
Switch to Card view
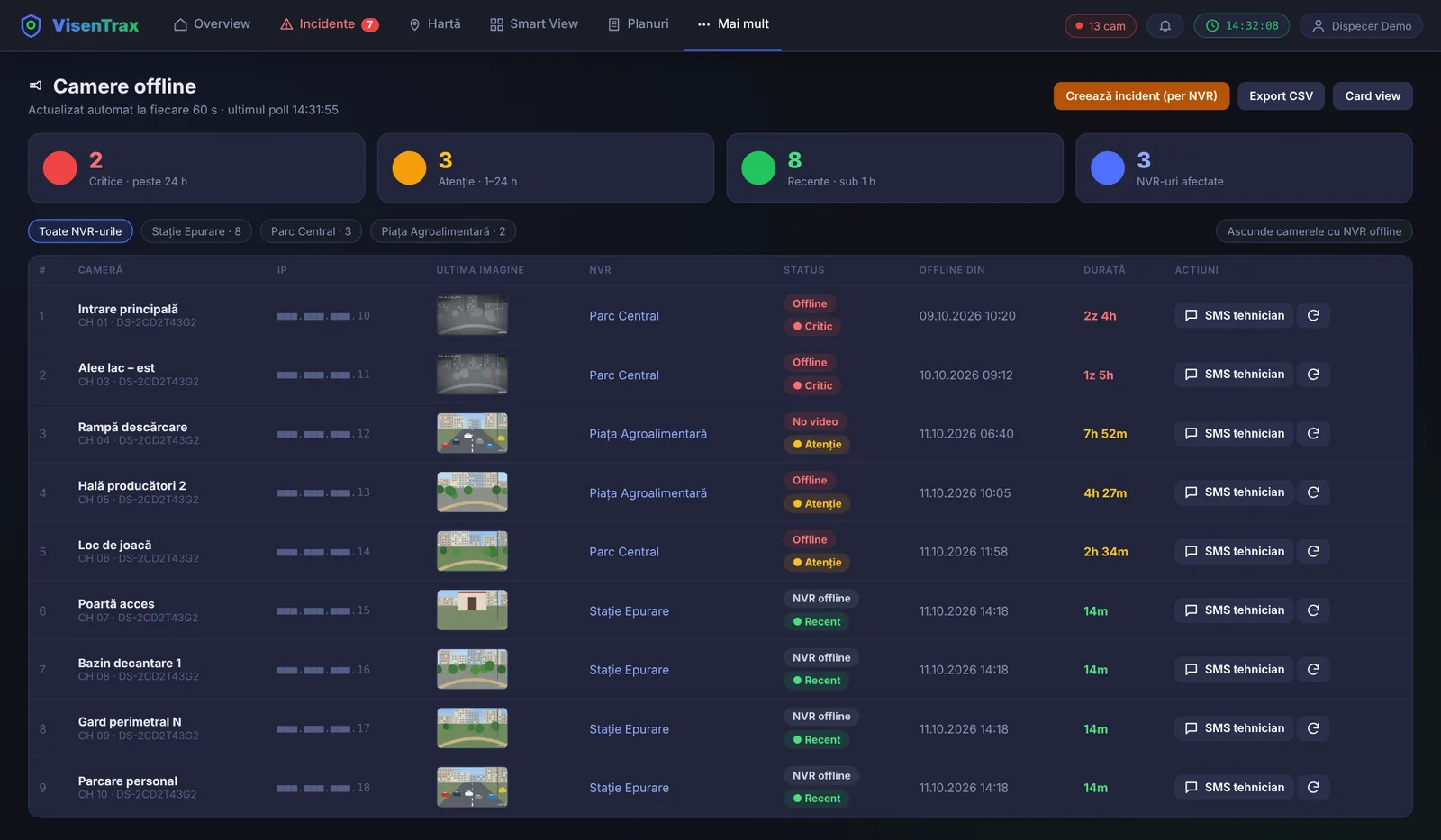1373,96
